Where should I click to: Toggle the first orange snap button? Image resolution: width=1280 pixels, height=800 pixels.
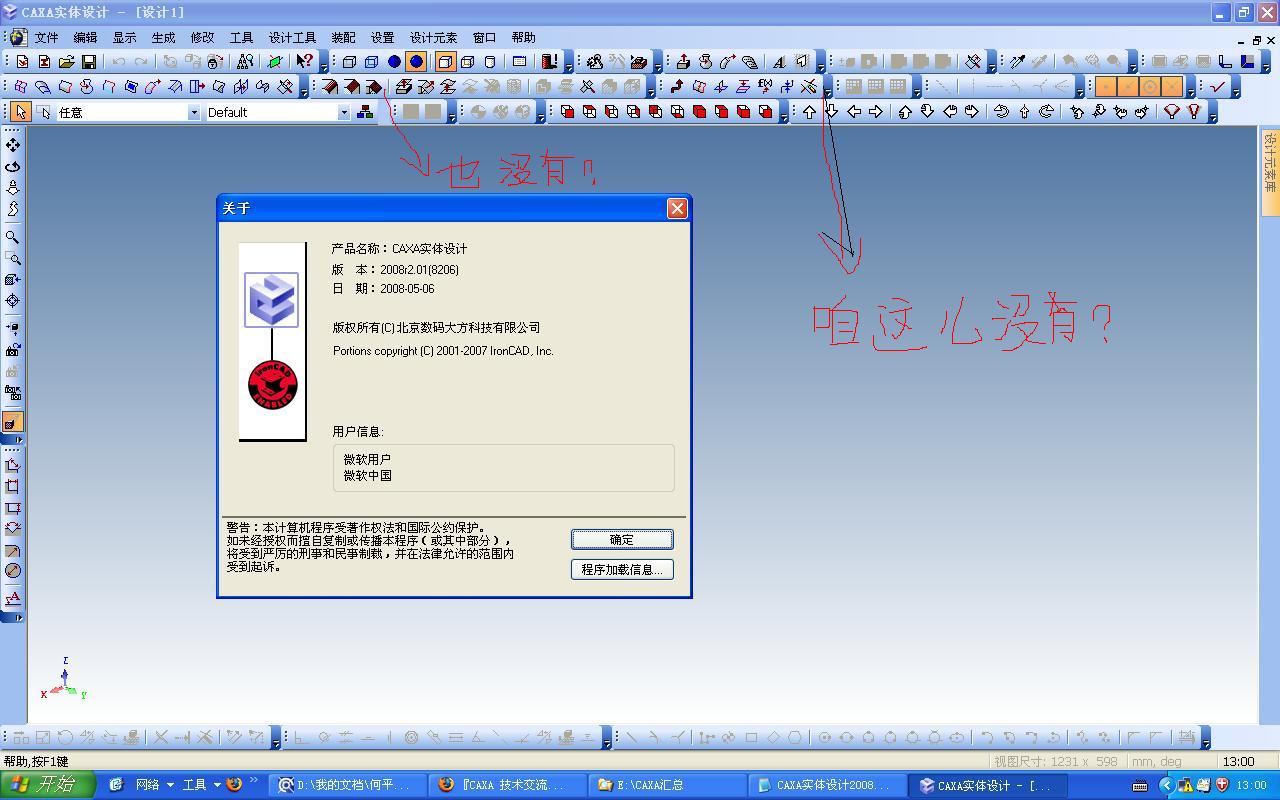click(x=1106, y=87)
